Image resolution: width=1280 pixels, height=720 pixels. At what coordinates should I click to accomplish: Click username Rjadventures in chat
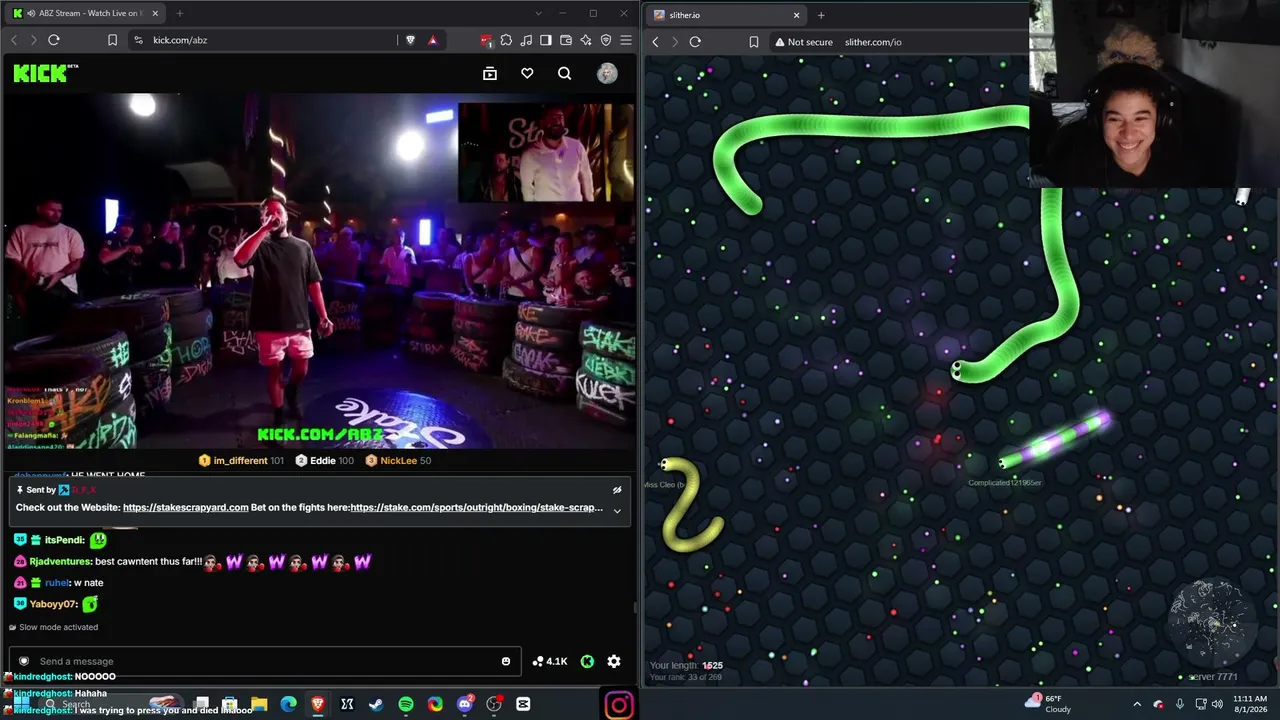59,562
